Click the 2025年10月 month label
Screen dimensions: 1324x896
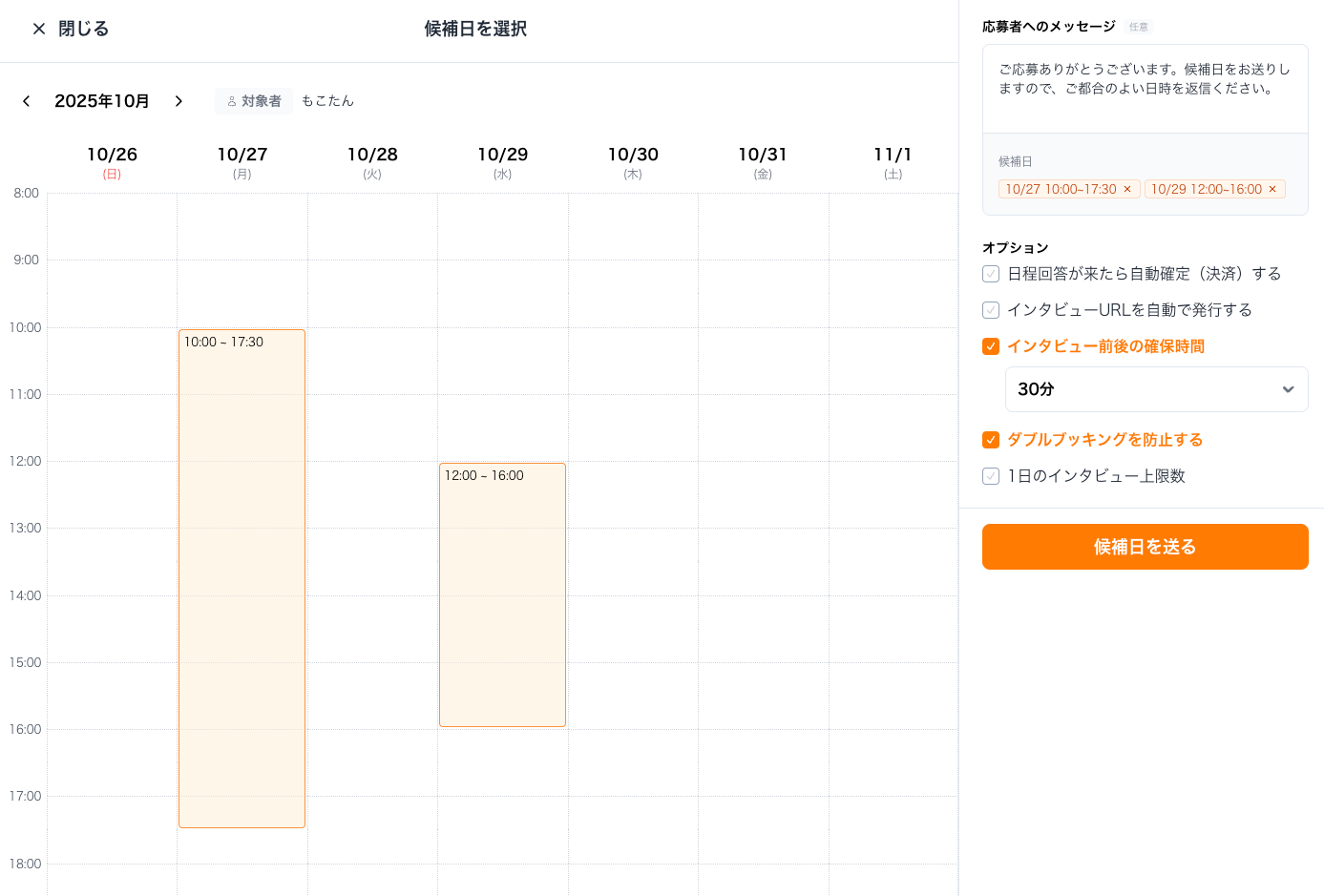[x=102, y=101]
